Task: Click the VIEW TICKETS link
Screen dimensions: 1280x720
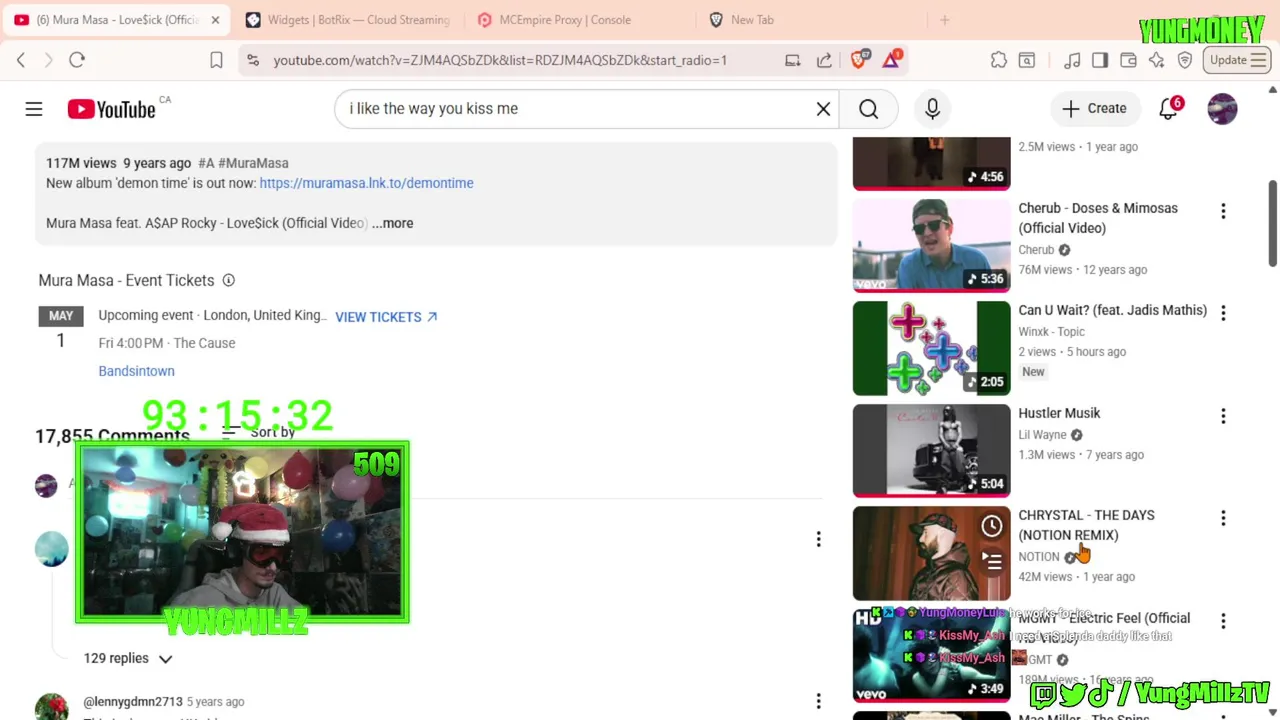Action: 386,317
